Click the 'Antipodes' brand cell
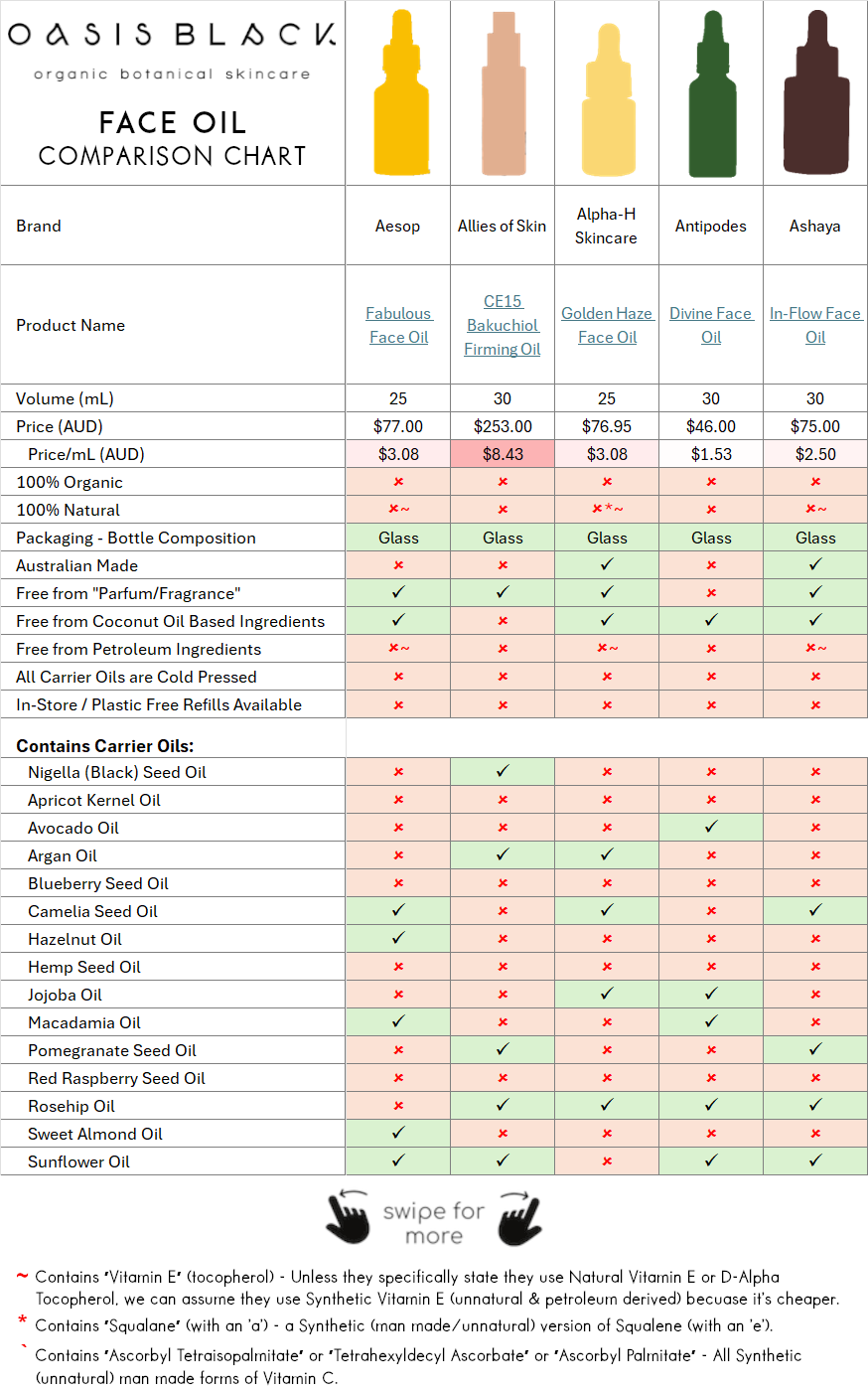868x1391 pixels. (x=711, y=226)
